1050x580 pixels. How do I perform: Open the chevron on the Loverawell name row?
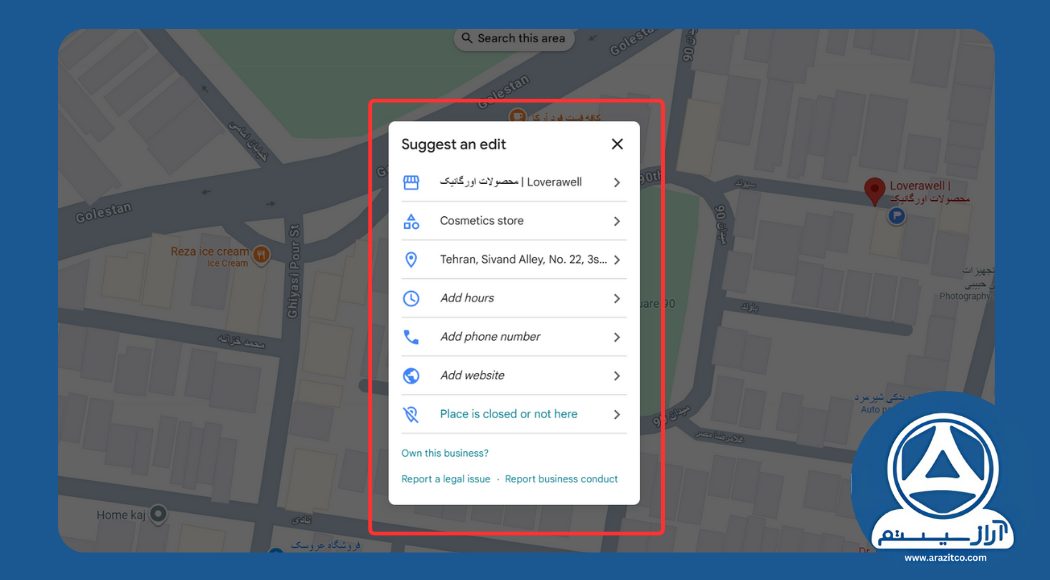(617, 182)
